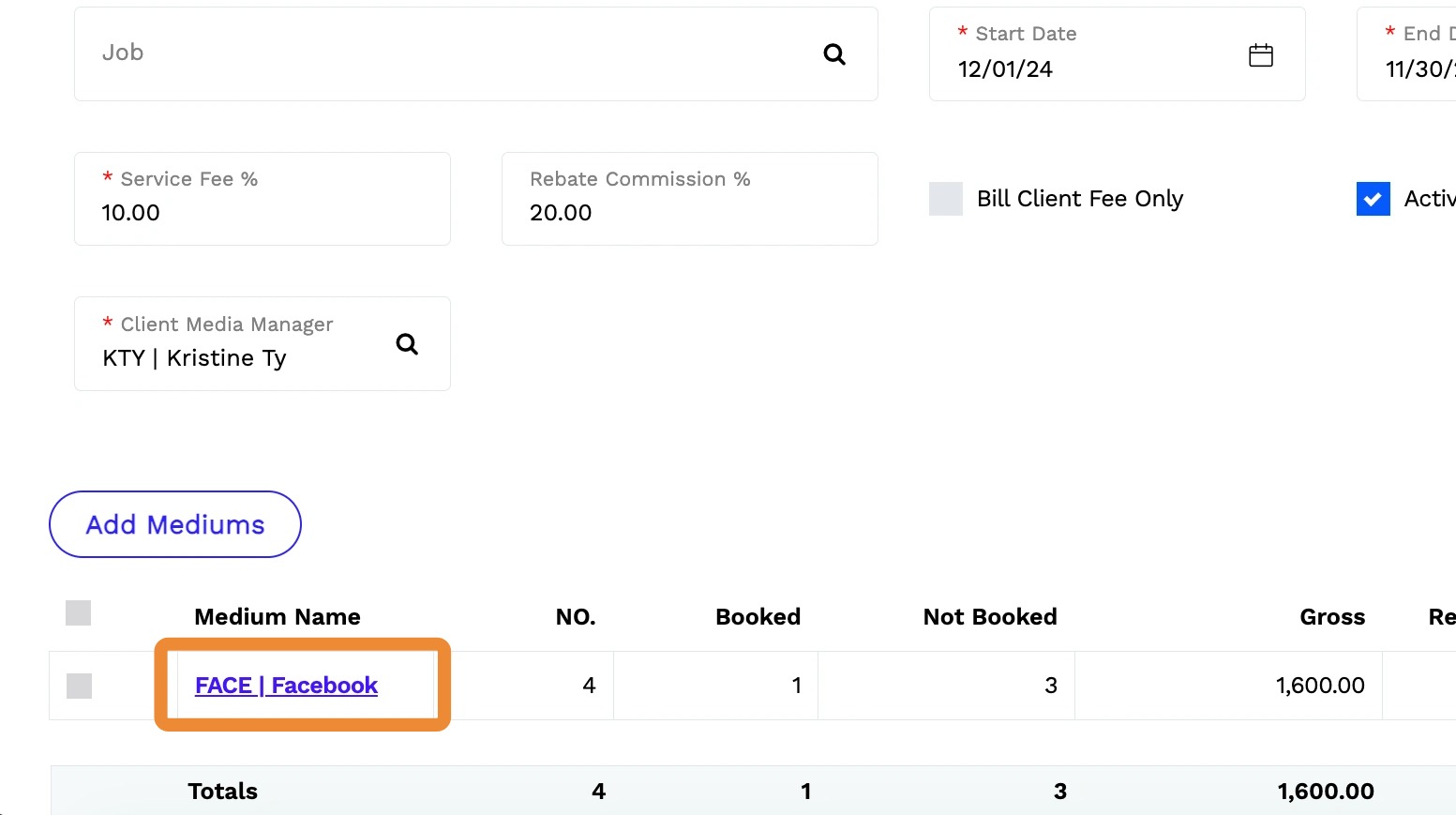1456x815 pixels.
Task: Tick the Facebook row checkbox
Action: coord(79,686)
